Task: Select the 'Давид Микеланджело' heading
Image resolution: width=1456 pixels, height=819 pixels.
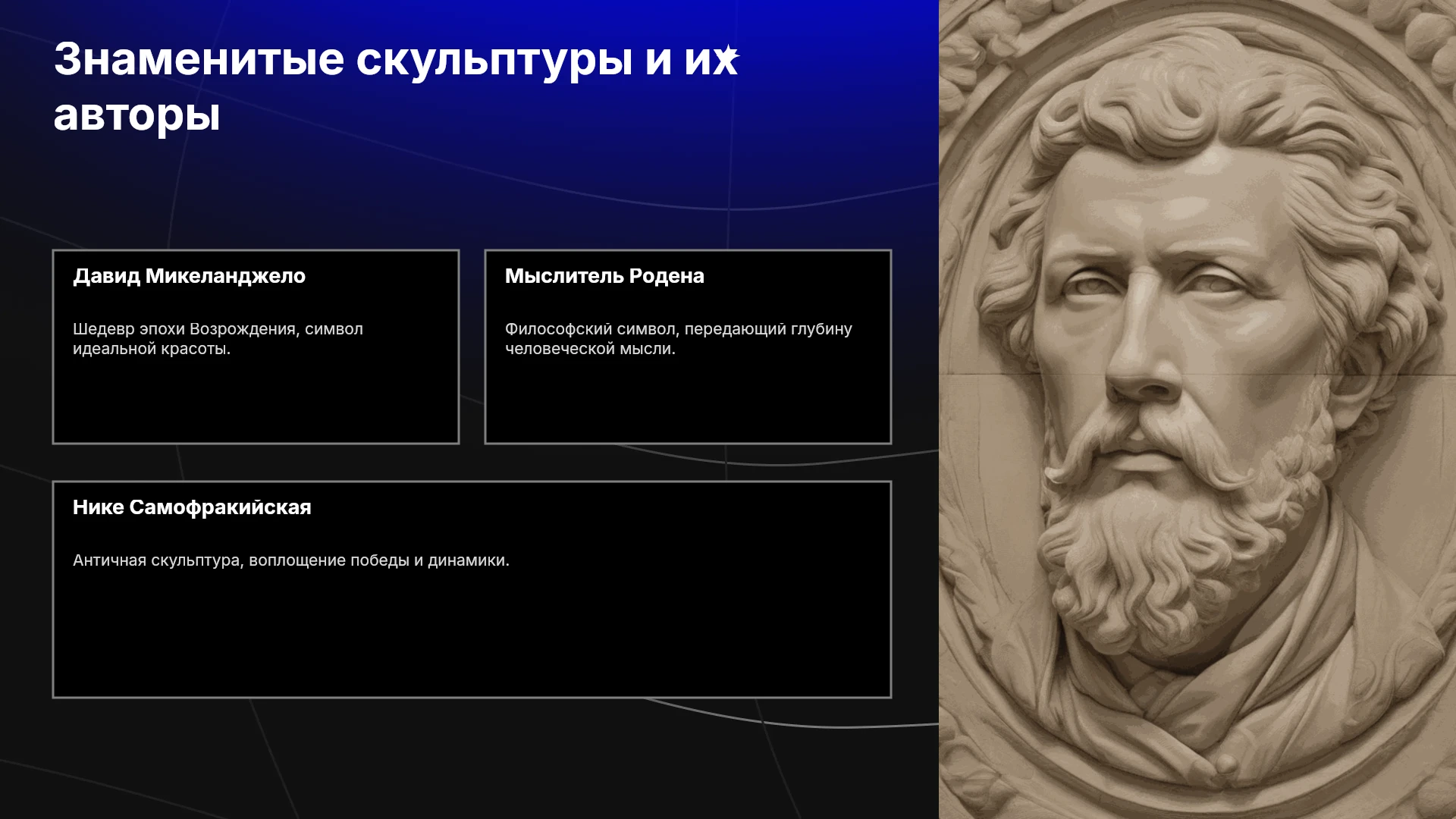Action: tap(189, 276)
